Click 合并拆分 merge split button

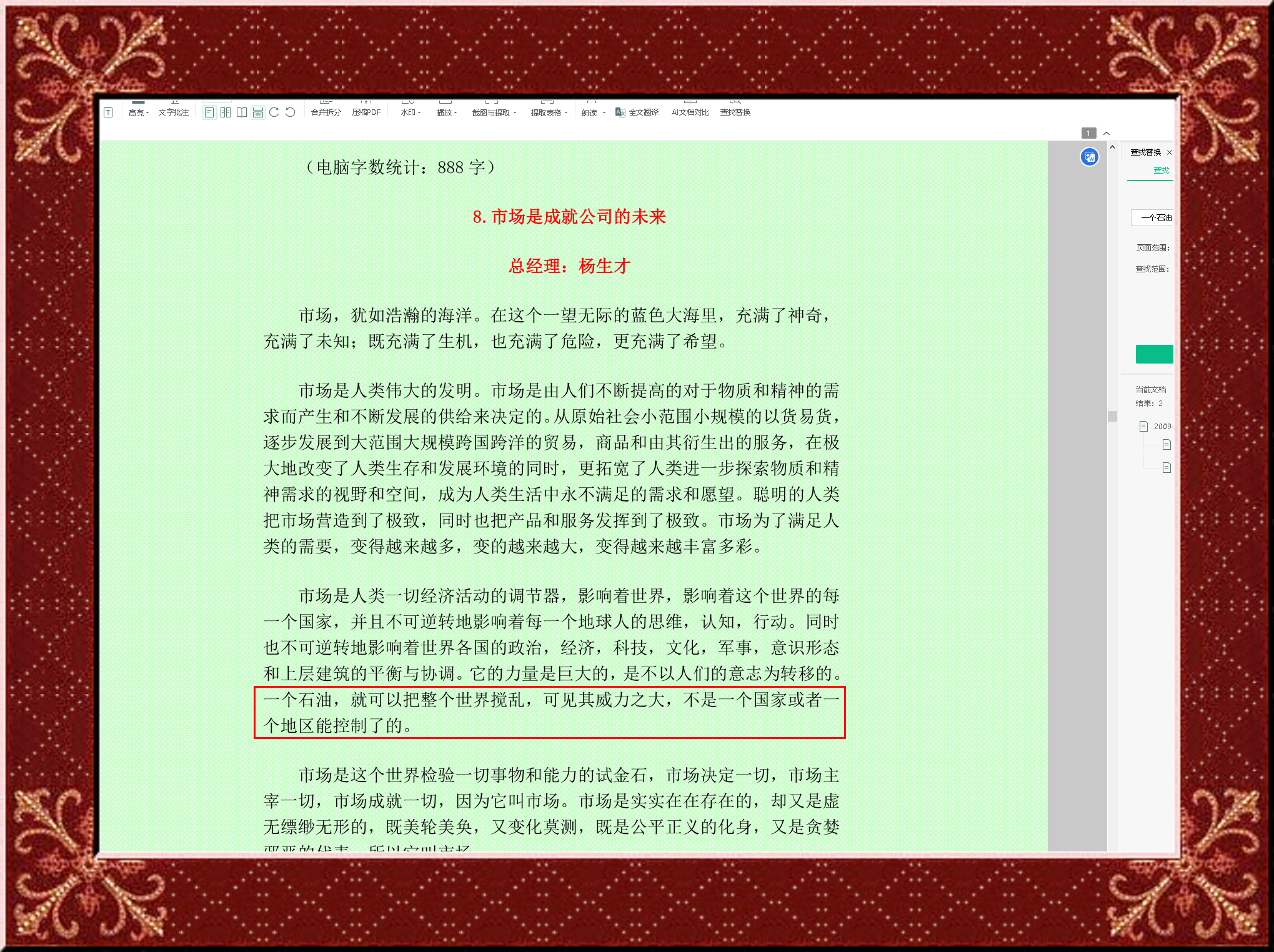[x=326, y=112]
